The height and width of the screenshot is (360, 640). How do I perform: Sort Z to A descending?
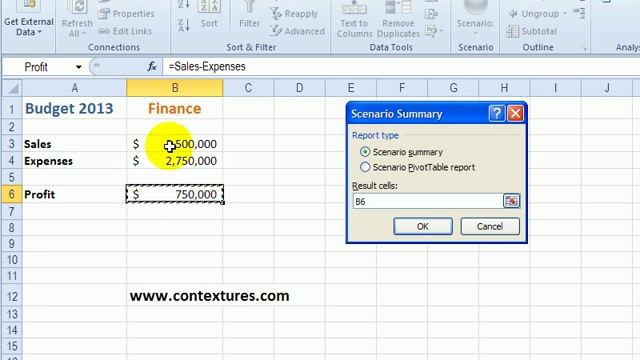coord(184,25)
